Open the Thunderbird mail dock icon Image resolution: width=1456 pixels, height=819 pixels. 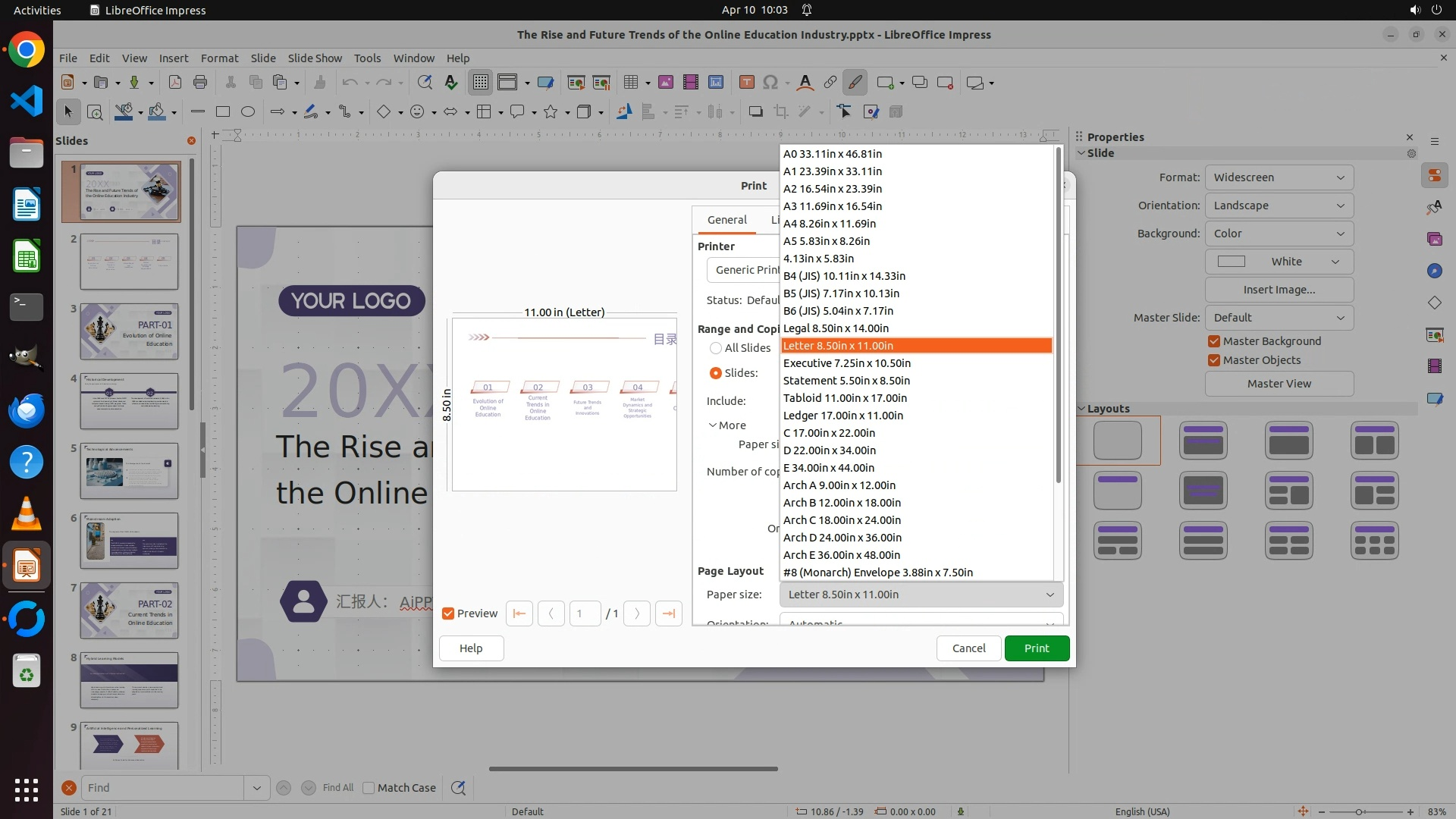(x=26, y=410)
